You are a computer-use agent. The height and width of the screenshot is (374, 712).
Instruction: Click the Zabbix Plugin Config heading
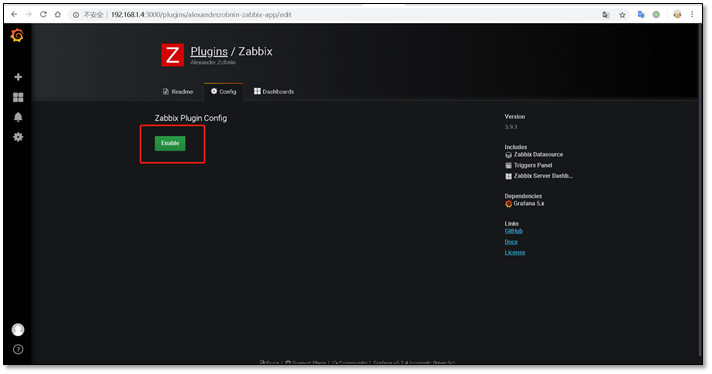[191, 118]
